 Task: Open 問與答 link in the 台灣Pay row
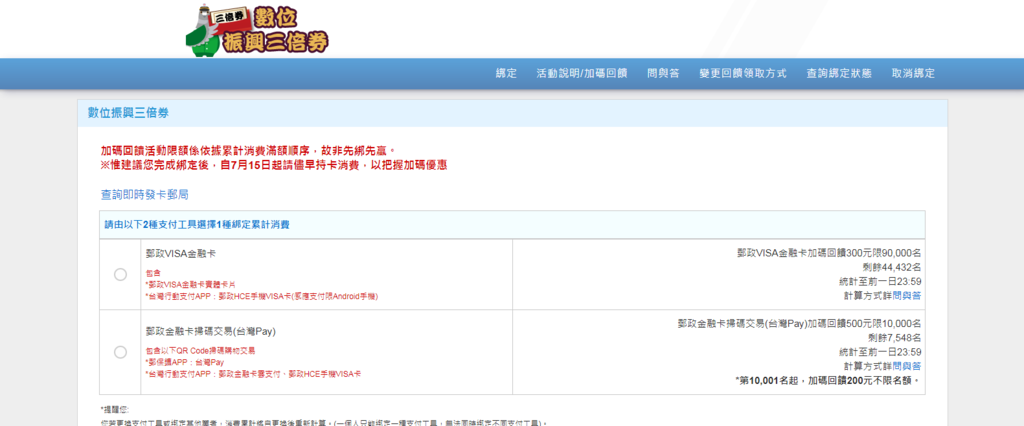(x=907, y=366)
